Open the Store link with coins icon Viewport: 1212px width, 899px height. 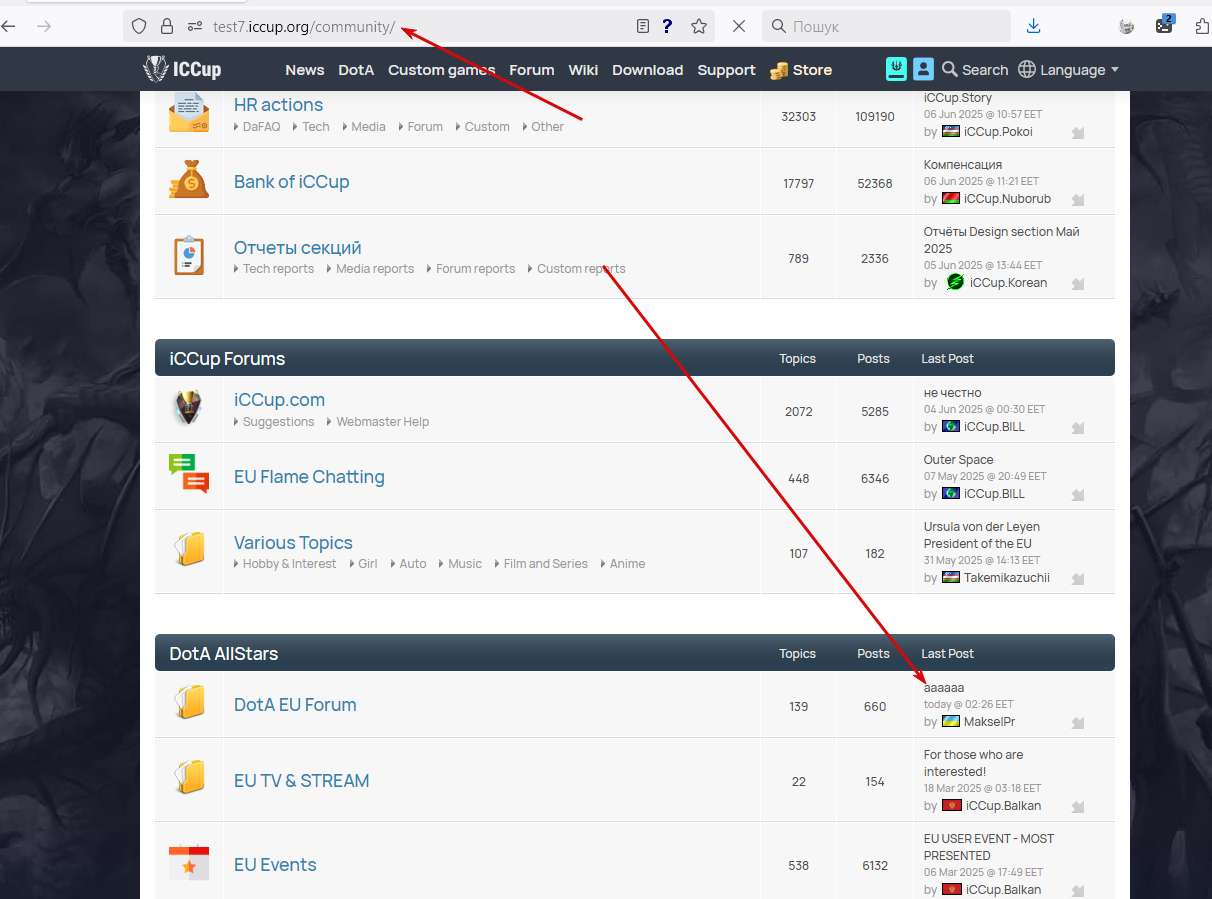[800, 70]
